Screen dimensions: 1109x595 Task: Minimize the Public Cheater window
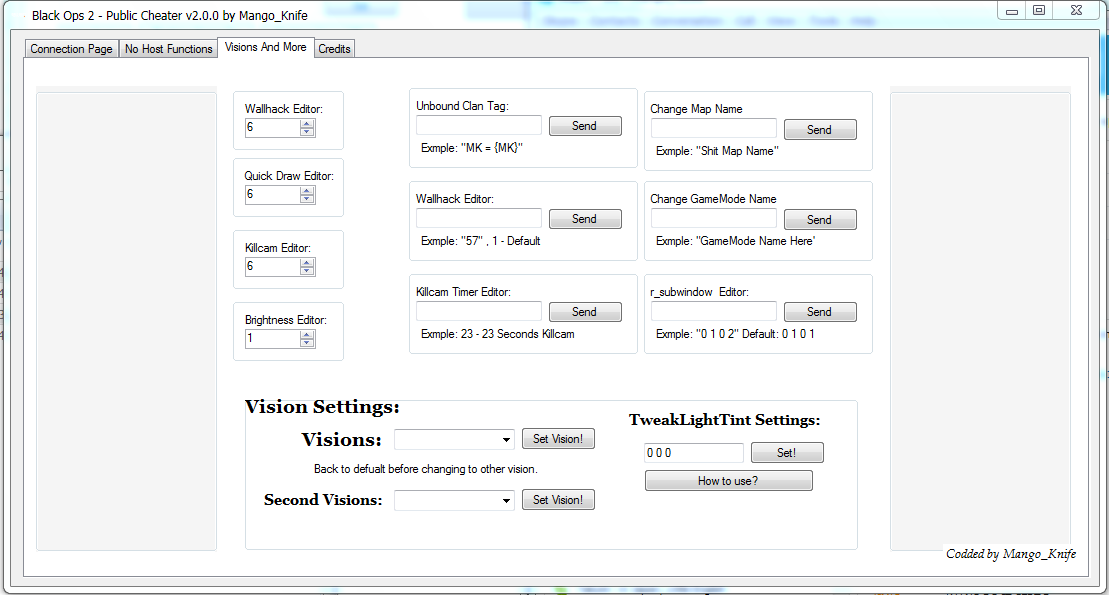pos(1012,11)
